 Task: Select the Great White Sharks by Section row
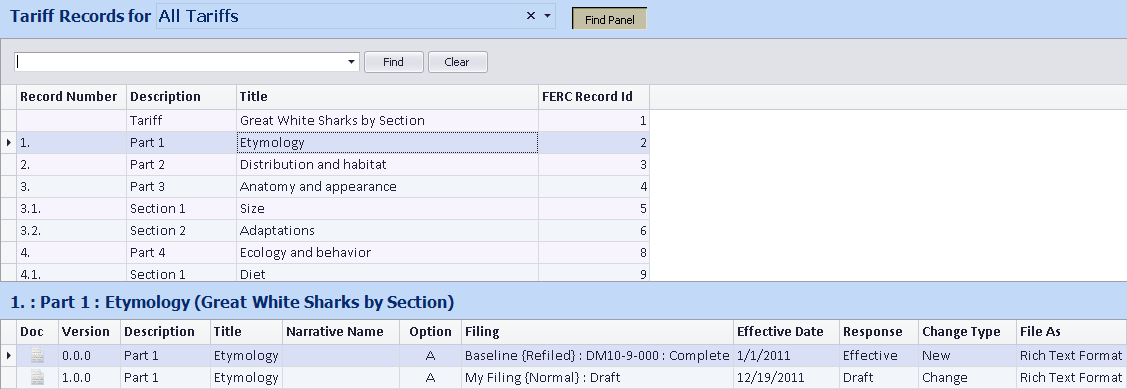pyautogui.click(x=325, y=121)
